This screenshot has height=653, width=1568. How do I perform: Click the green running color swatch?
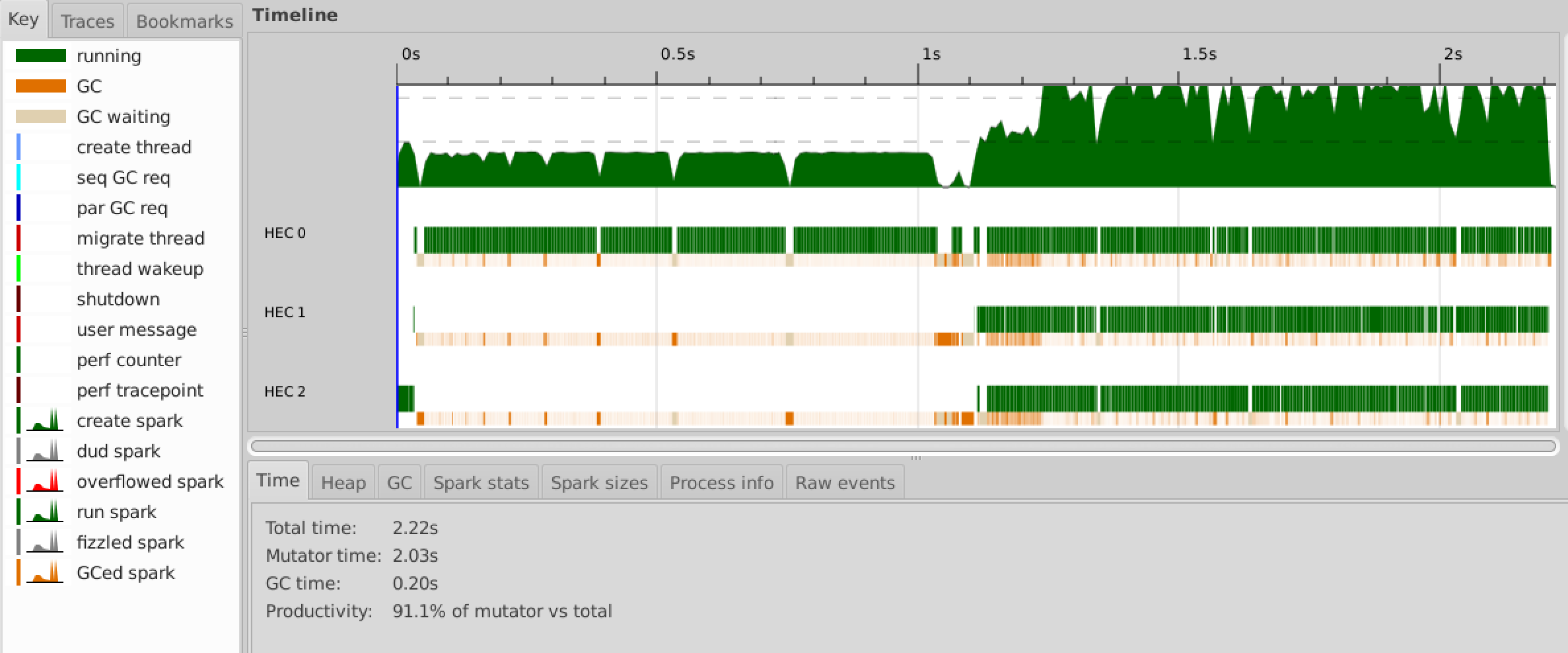tap(41, 56)
